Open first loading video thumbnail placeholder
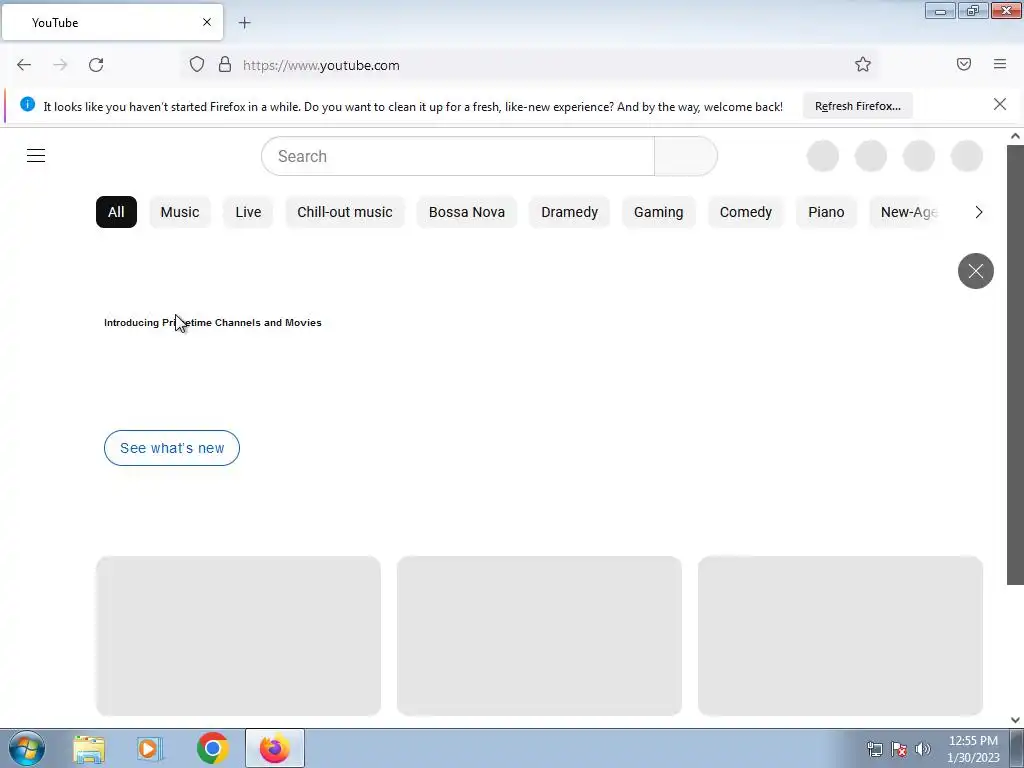The image size is (1024, 768). 238,635
